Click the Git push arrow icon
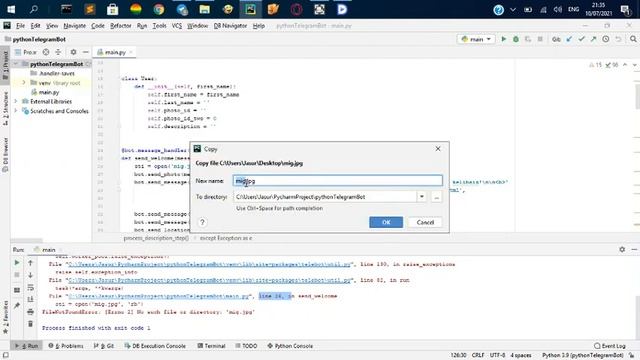 593,39
